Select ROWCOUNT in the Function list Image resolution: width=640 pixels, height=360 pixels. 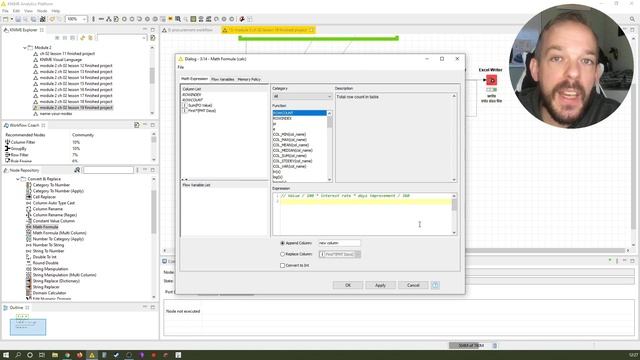299,113
